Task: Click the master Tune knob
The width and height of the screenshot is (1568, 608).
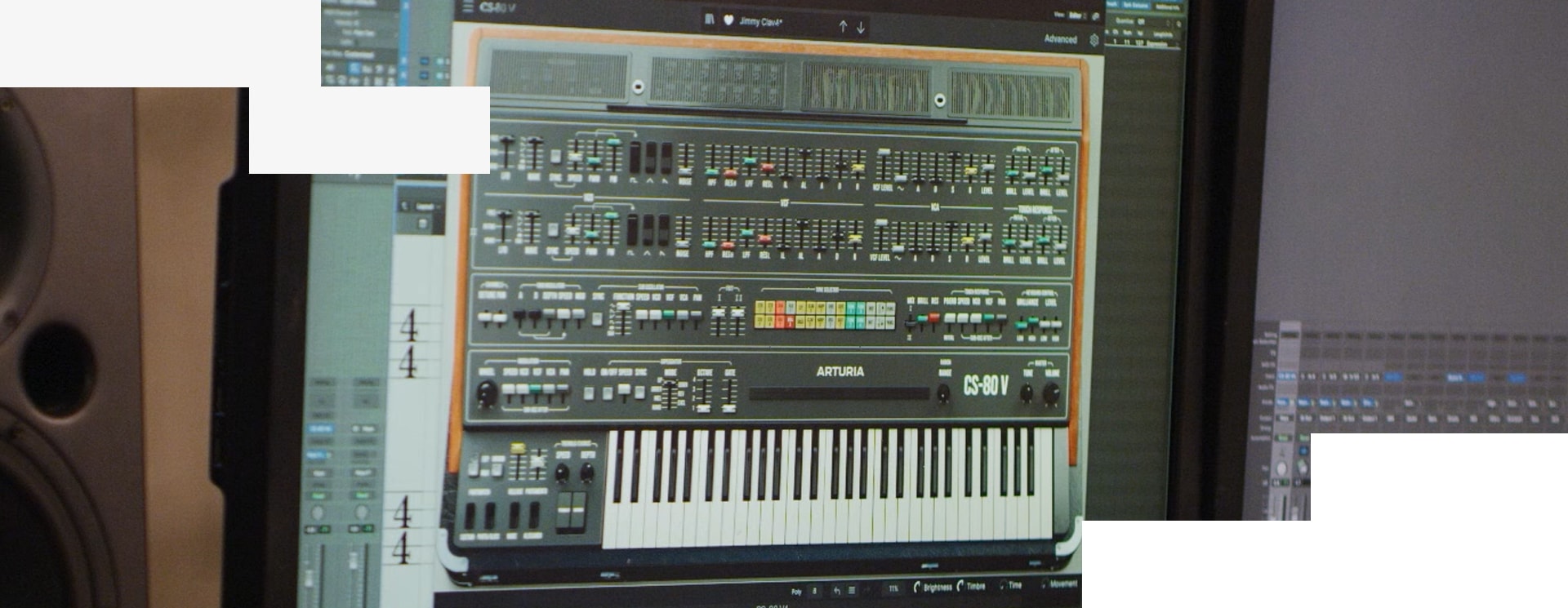Action: (1027, 393)
